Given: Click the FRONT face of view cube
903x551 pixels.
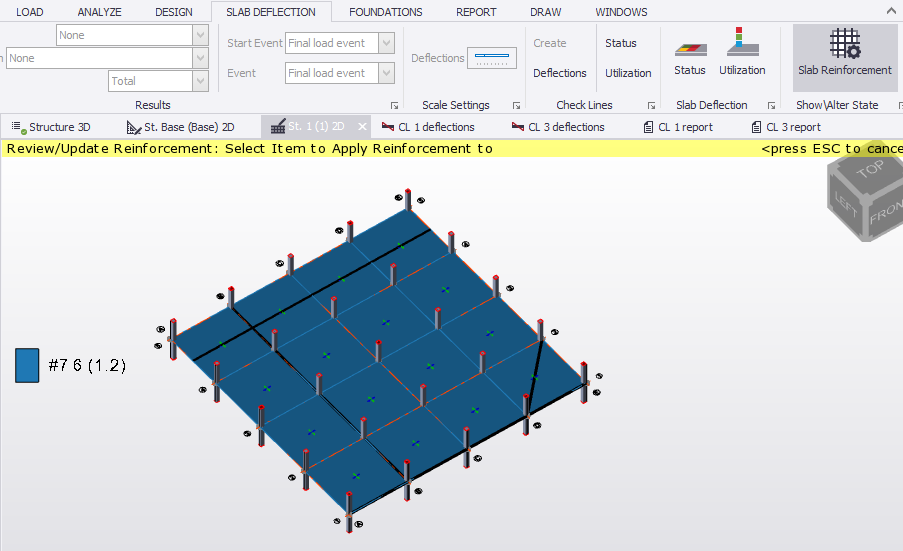Looking at the screenshot, I should 884,213.
